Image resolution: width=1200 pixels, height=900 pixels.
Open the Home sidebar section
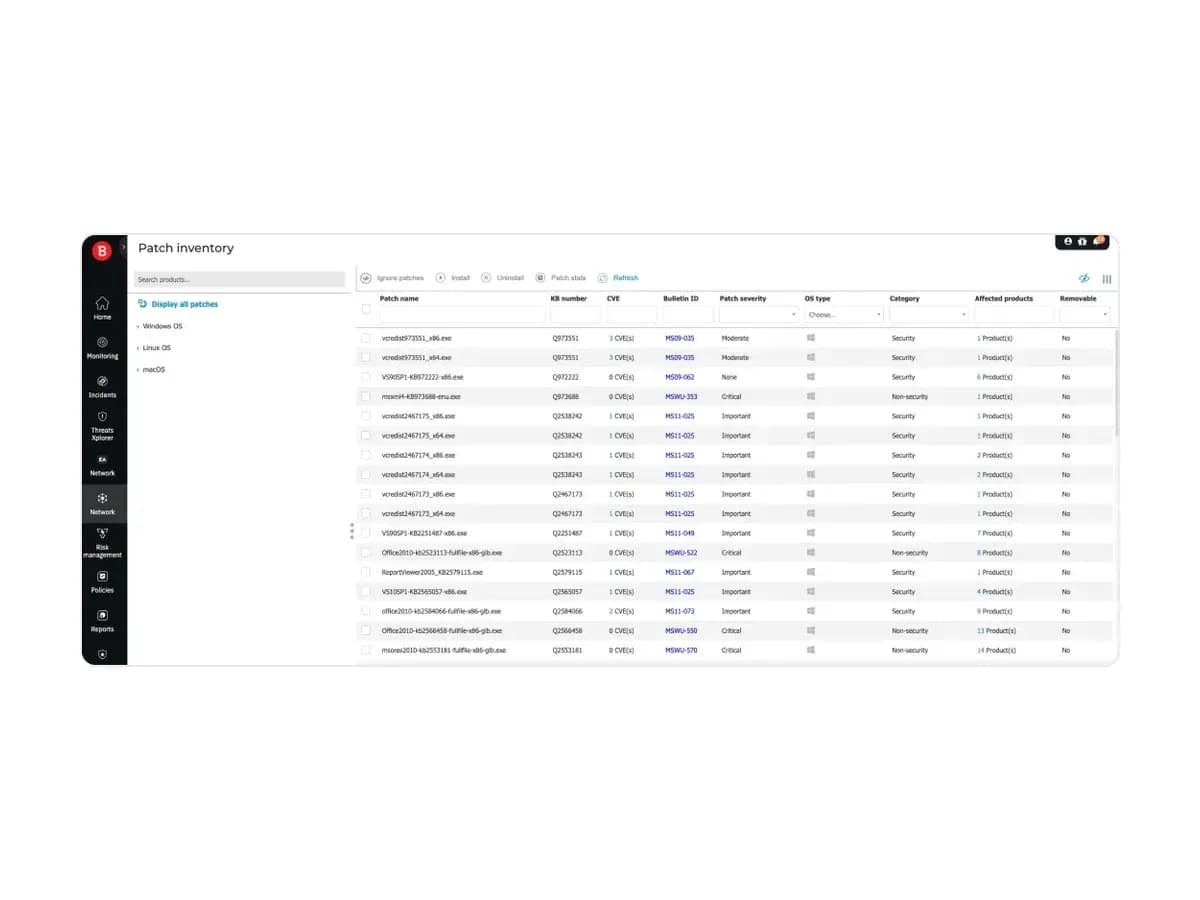click(102, 307)
